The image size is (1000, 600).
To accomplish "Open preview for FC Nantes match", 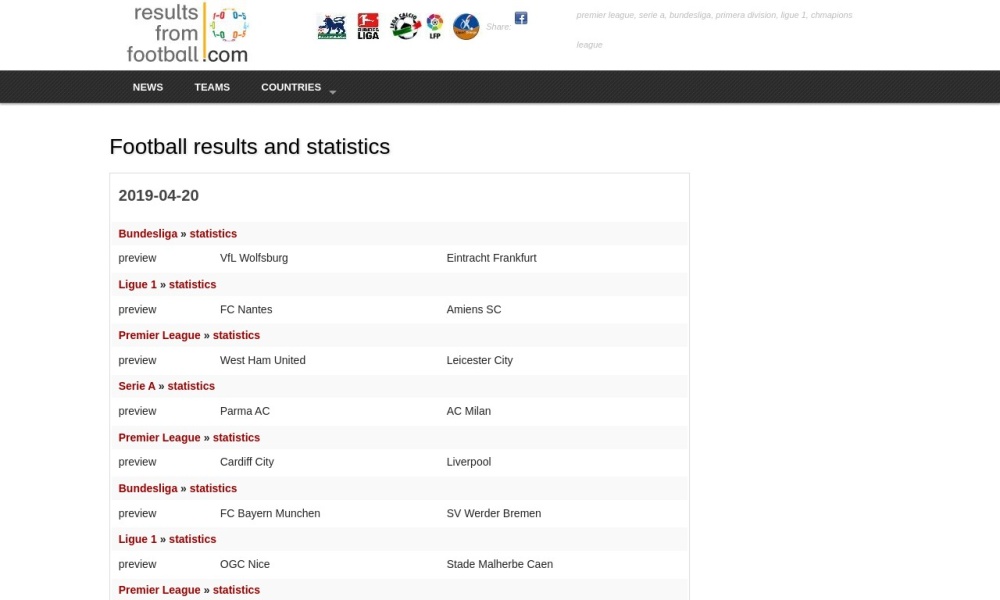I will click(x=137, y=309).
